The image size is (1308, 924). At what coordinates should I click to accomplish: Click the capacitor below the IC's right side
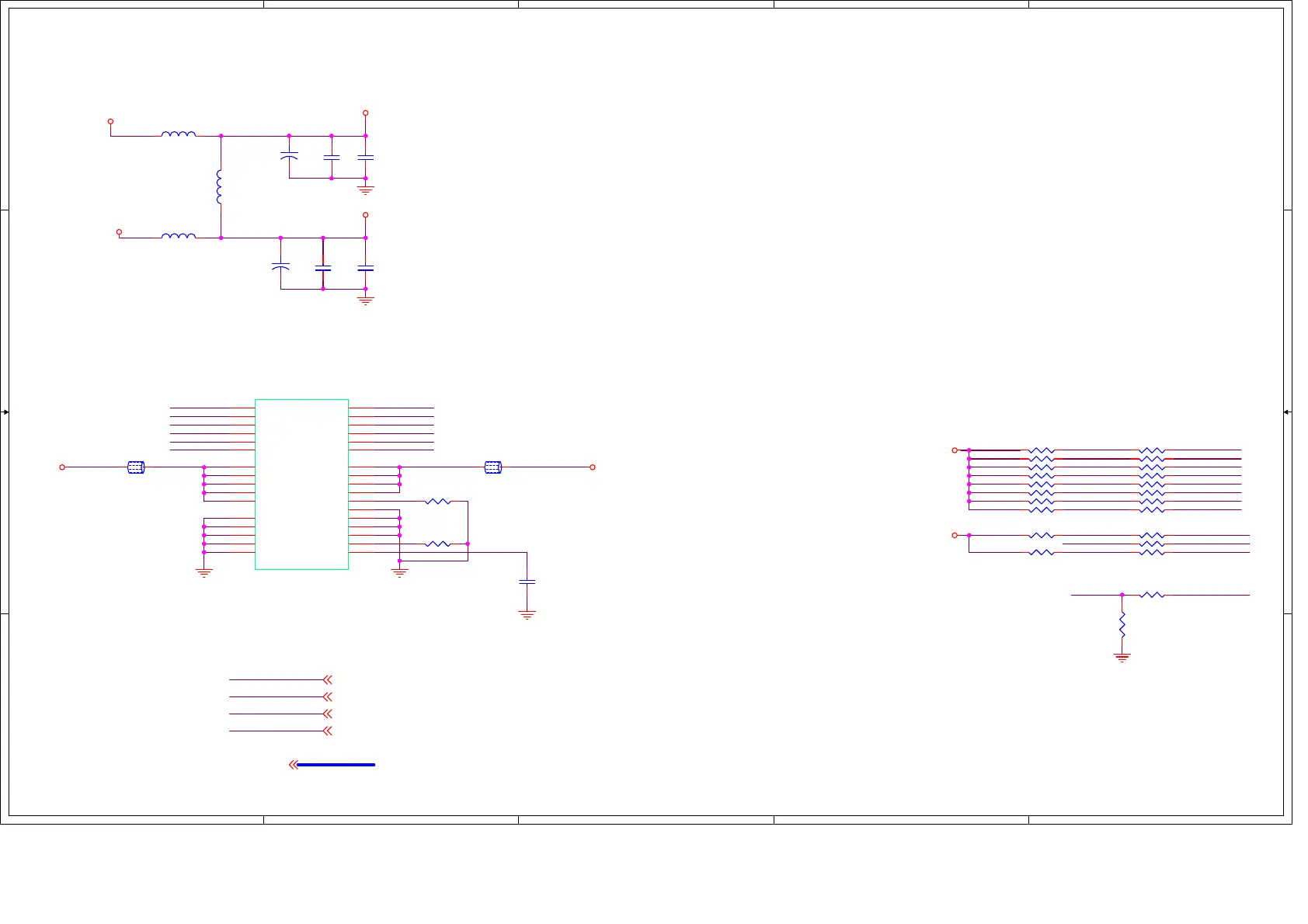pos(527,582)
